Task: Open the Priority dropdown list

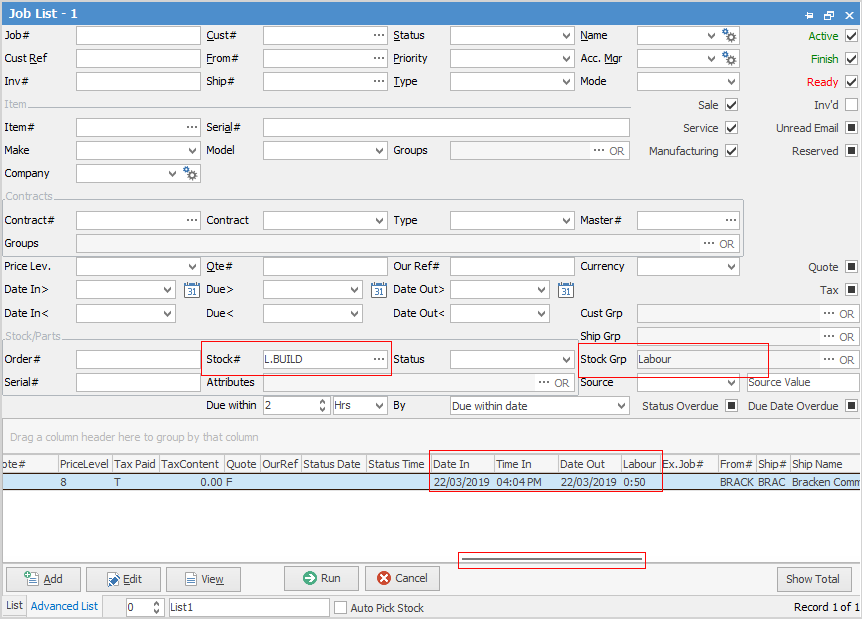Action: click(x=567, y=58)
